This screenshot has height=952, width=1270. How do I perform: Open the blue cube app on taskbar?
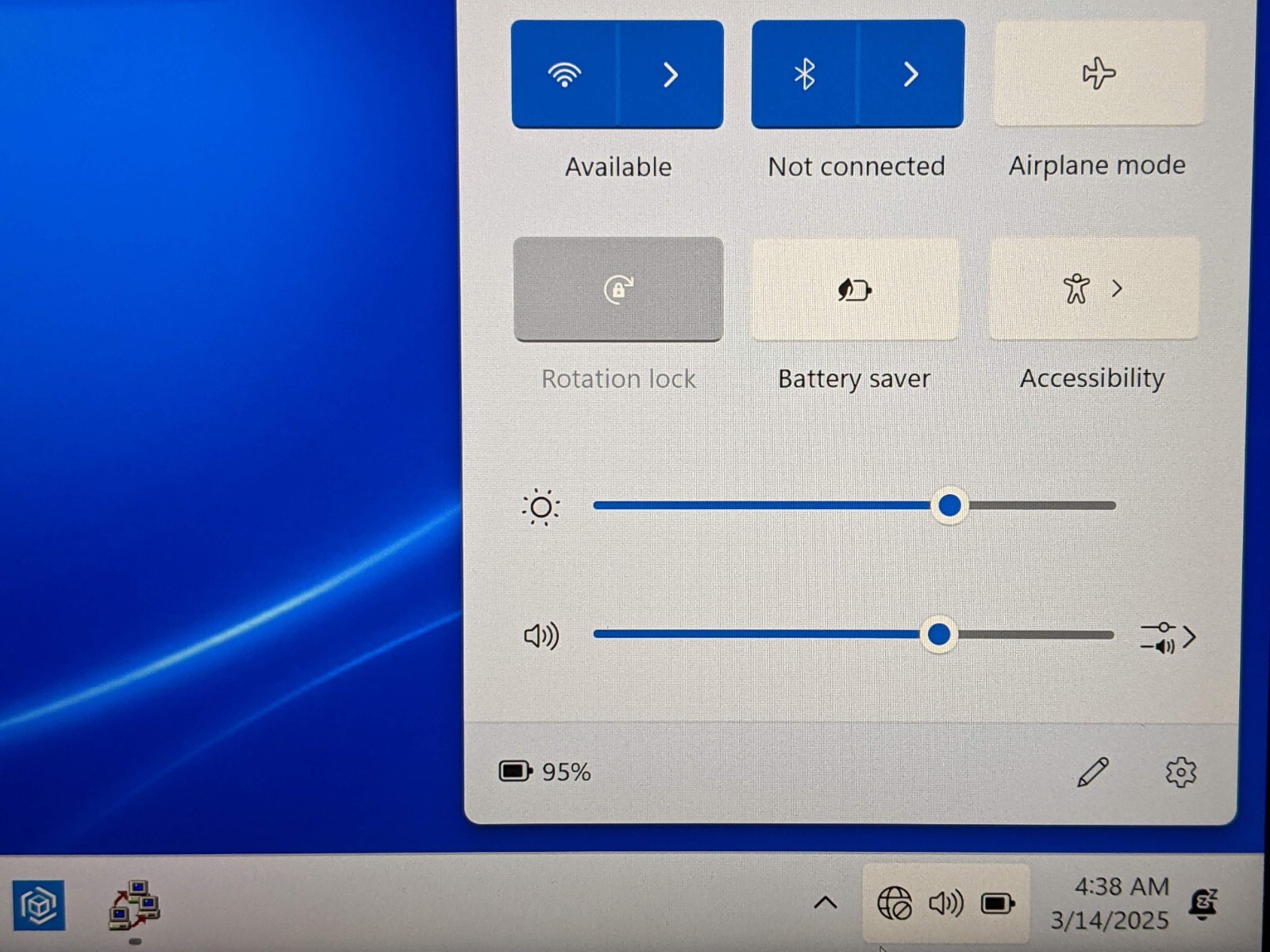point(39,905)
